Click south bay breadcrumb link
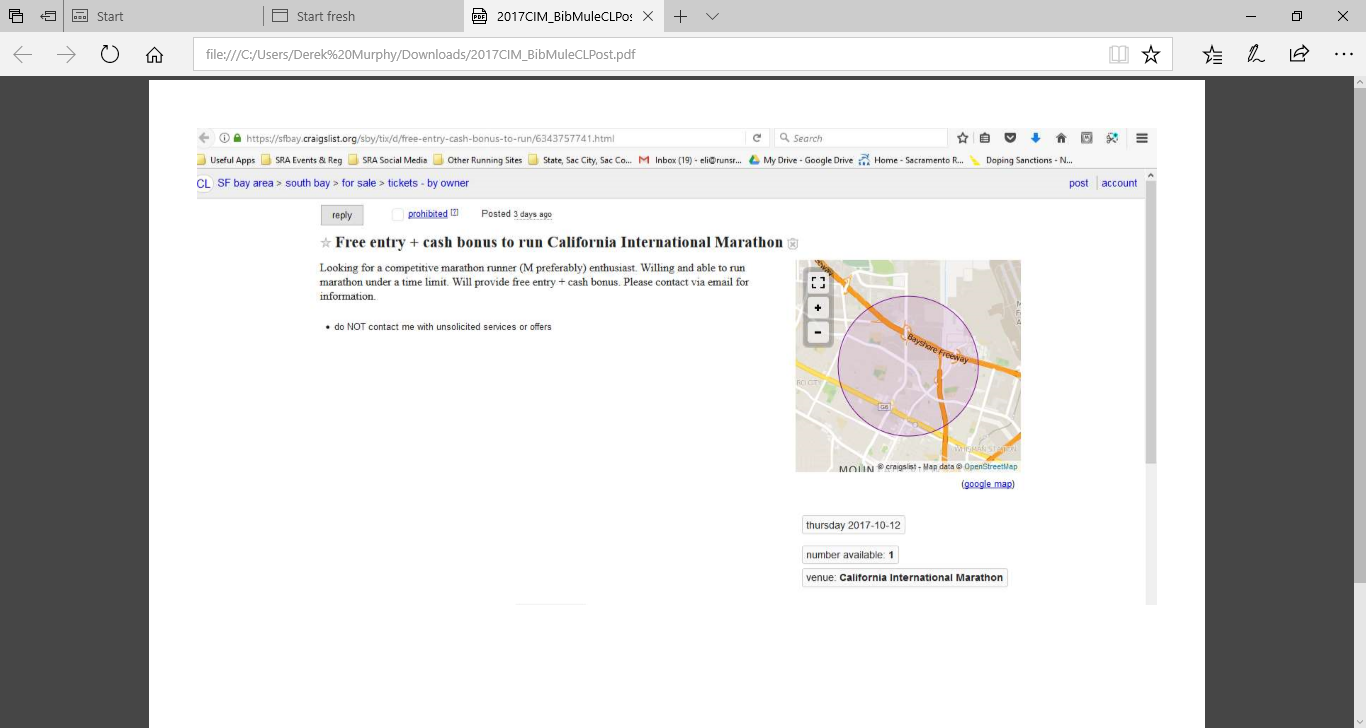Image resolution: width=1366 pixels, height=728 pixels. (x=308, y=183)
